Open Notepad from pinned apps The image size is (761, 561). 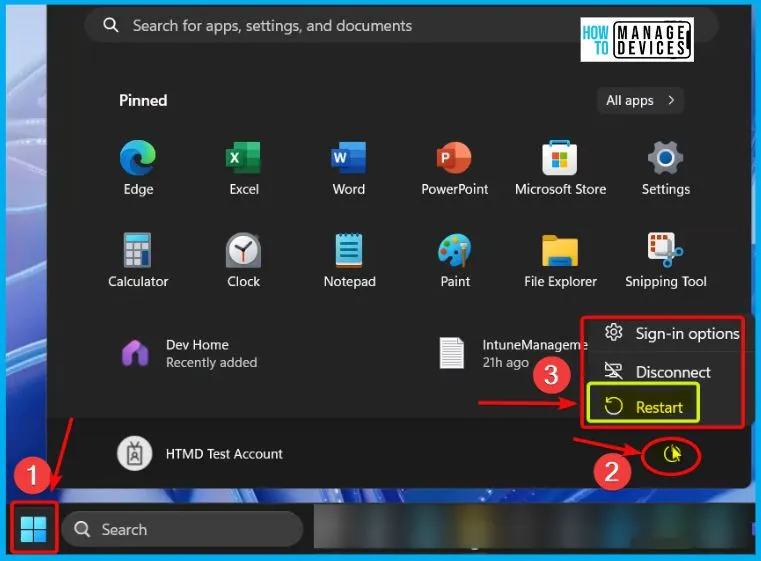tap(349, 260)
